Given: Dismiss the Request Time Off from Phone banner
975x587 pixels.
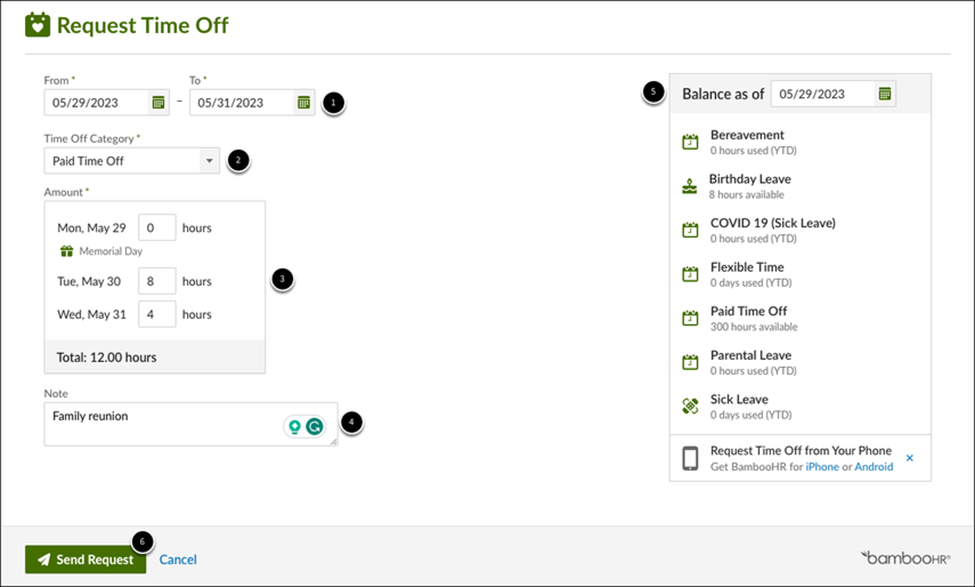Looking at the screenshot, I should (909, 458).
